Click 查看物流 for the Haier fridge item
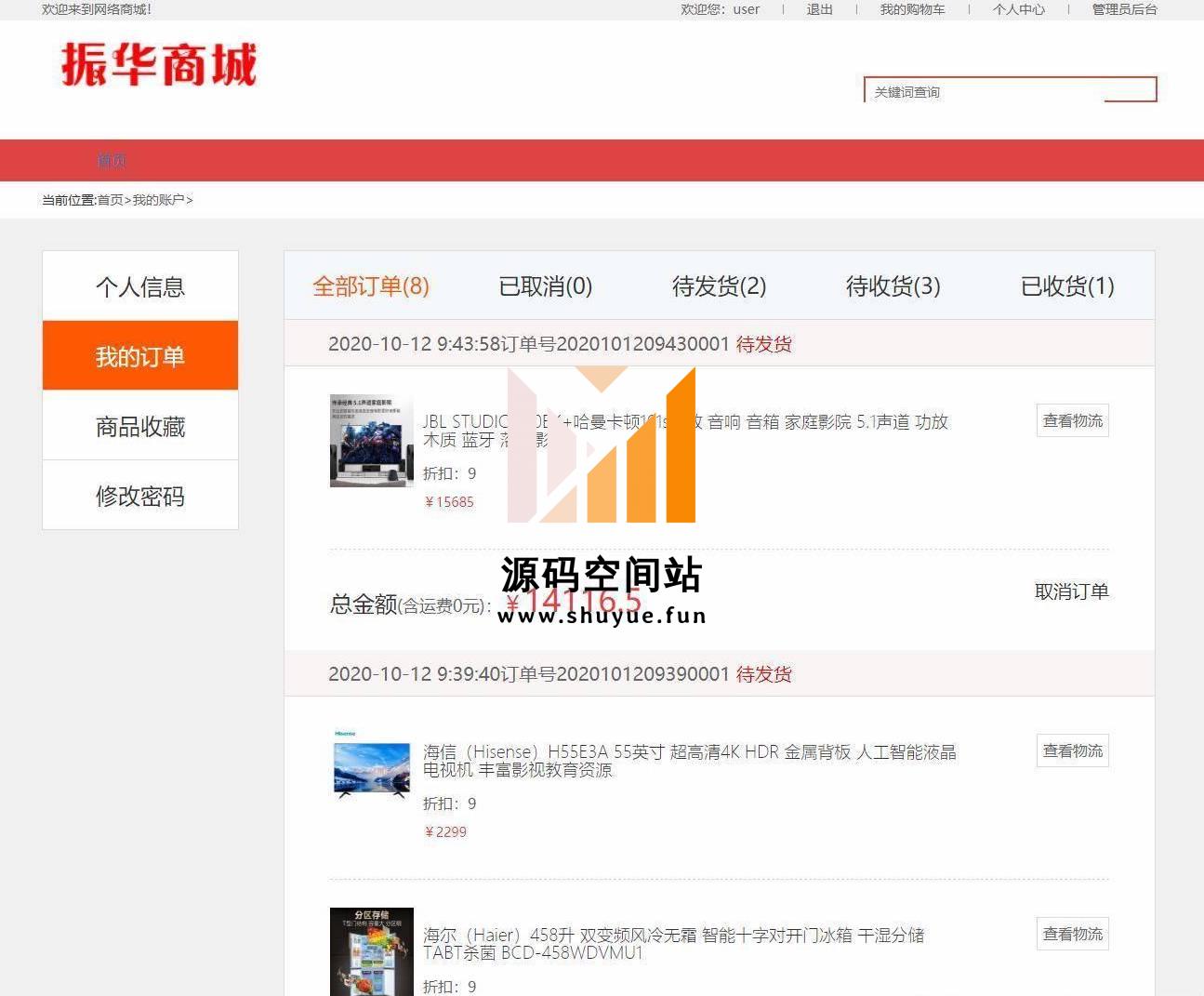The width and height of the screenshot is (1204, 996). coord(1073,934)
